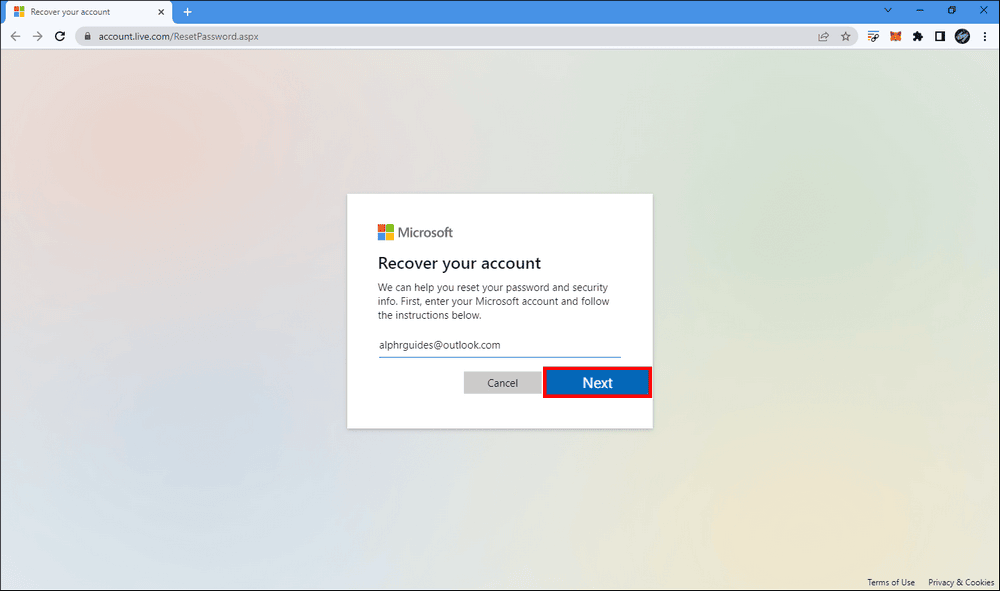Open a new browser tab

tap(187, 12)
